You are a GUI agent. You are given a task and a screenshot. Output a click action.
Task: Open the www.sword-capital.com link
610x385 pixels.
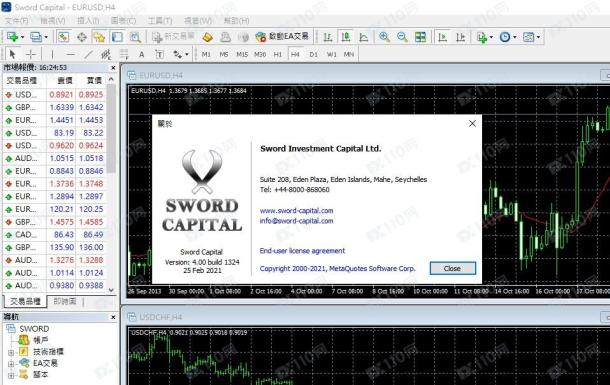[x=296, y=210]
